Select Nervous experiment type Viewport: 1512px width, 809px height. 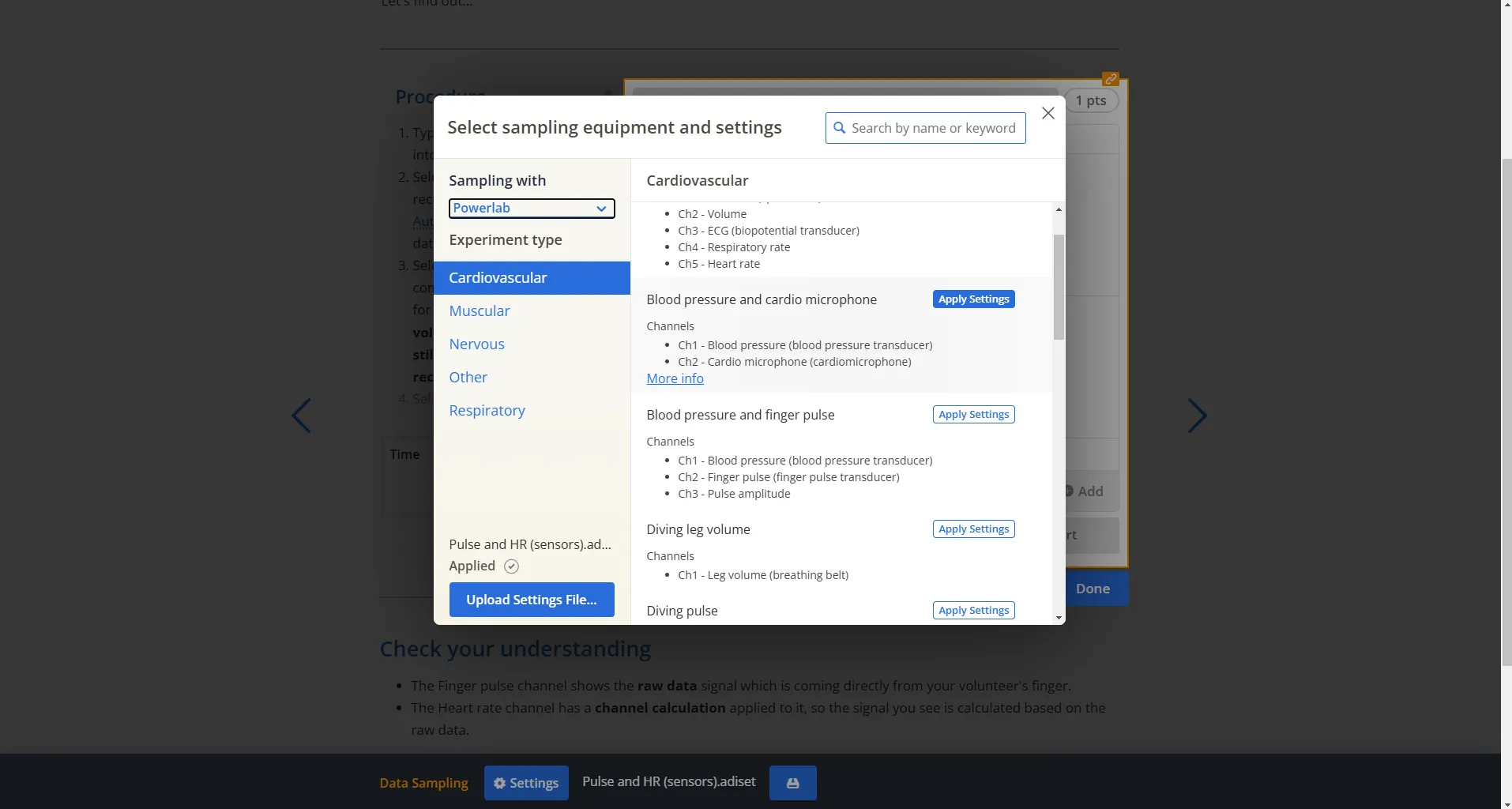tap(476, 344)
